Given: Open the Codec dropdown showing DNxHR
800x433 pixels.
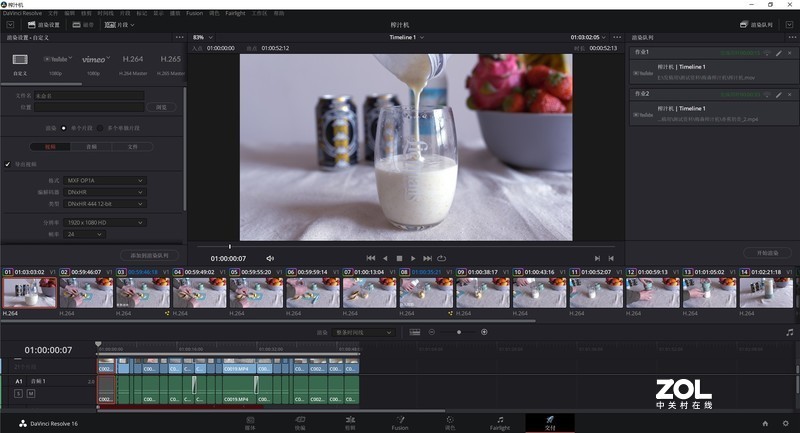Looking at the screenshot, I should 105,192.
